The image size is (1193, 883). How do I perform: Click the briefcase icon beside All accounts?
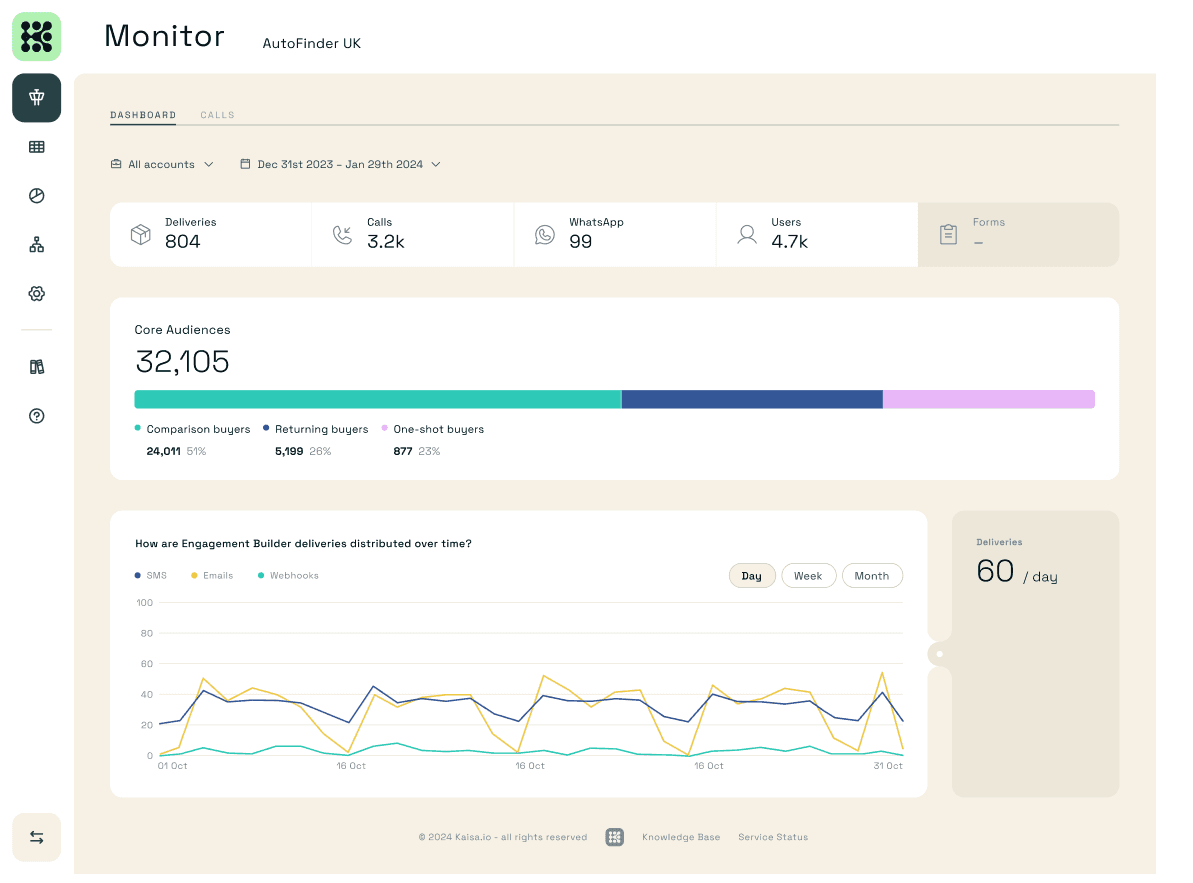click(116, 164)
